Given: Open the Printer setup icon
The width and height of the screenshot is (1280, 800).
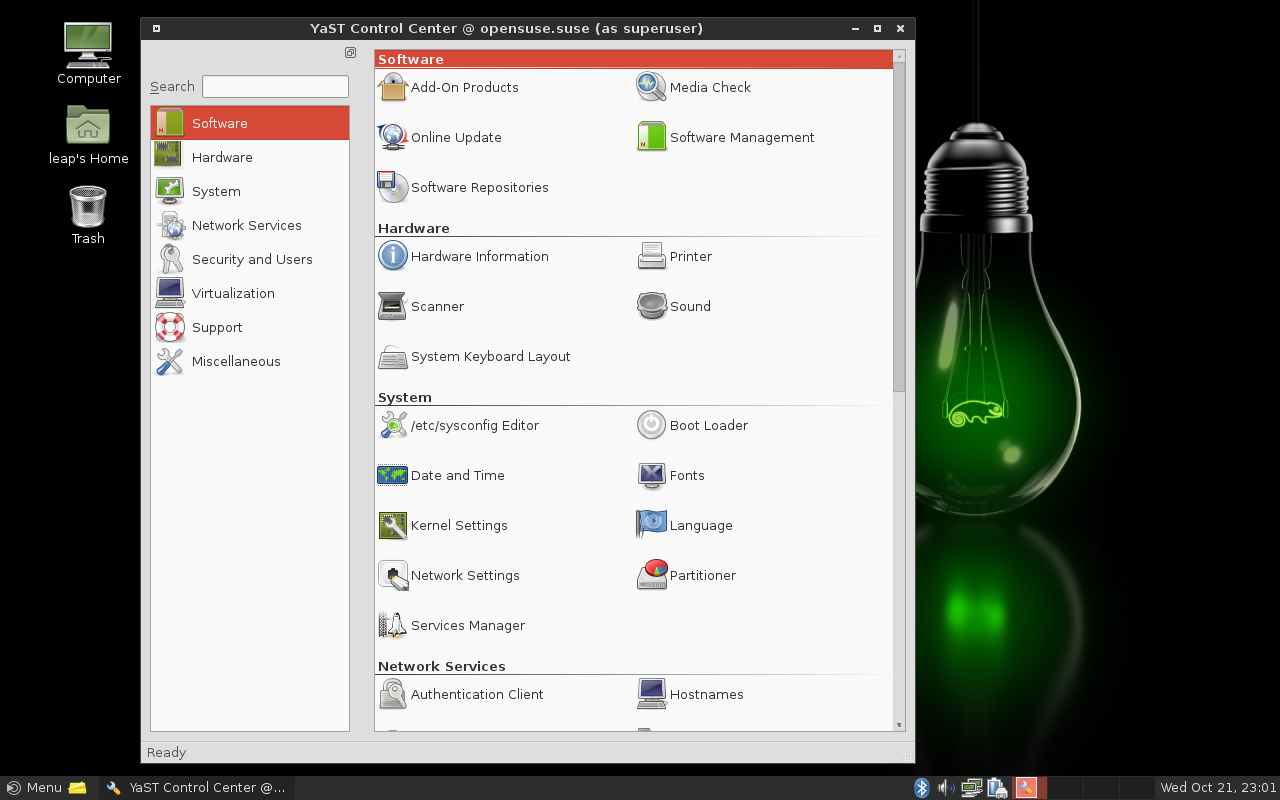Looking at the screenshot, I should [x=652, y=256].
